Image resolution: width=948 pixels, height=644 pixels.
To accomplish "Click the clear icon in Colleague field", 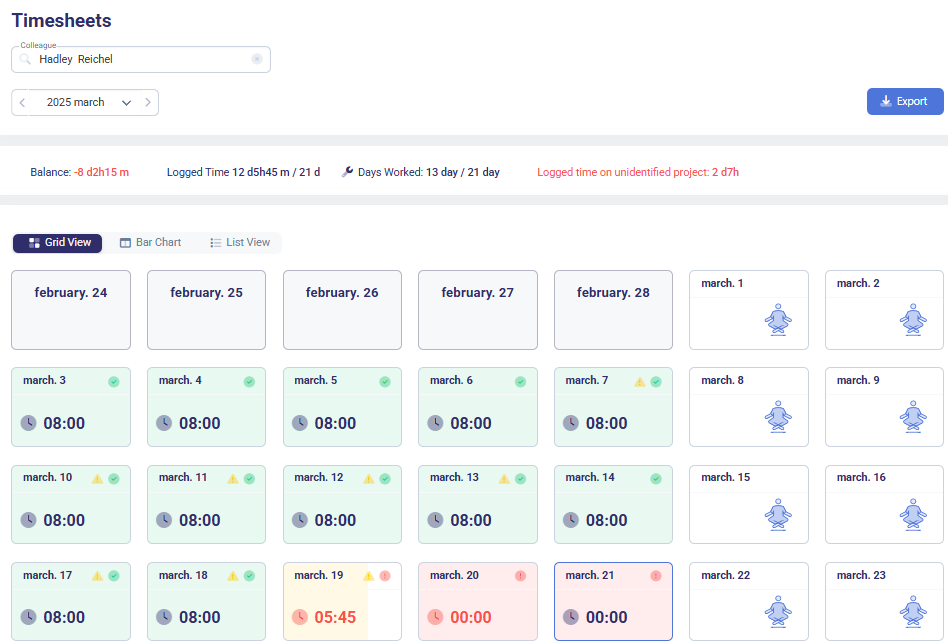I will pyautogui.click(x=257, y=59).
